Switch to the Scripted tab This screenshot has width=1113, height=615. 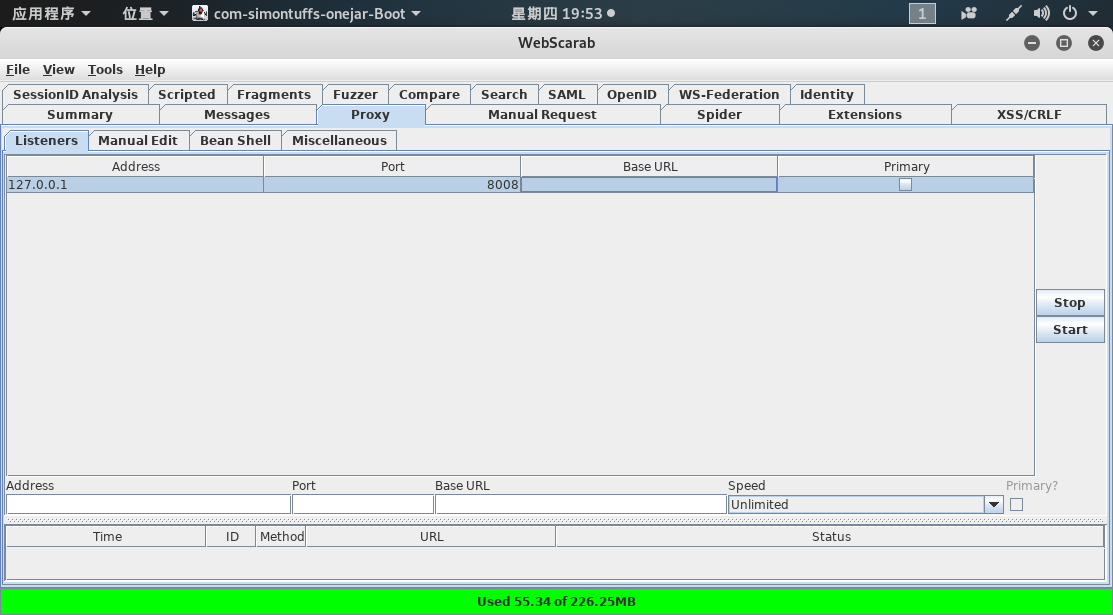click(187, 94)
